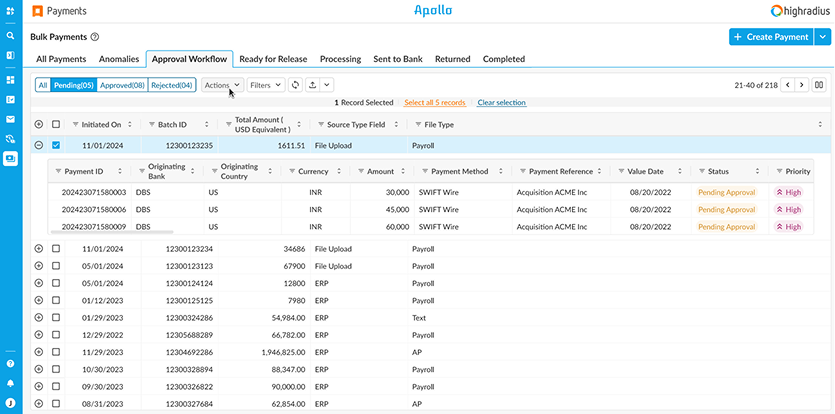
Task: Select the highlighted Payments icon in the sidebar
Action: click(x=10, y=158)
